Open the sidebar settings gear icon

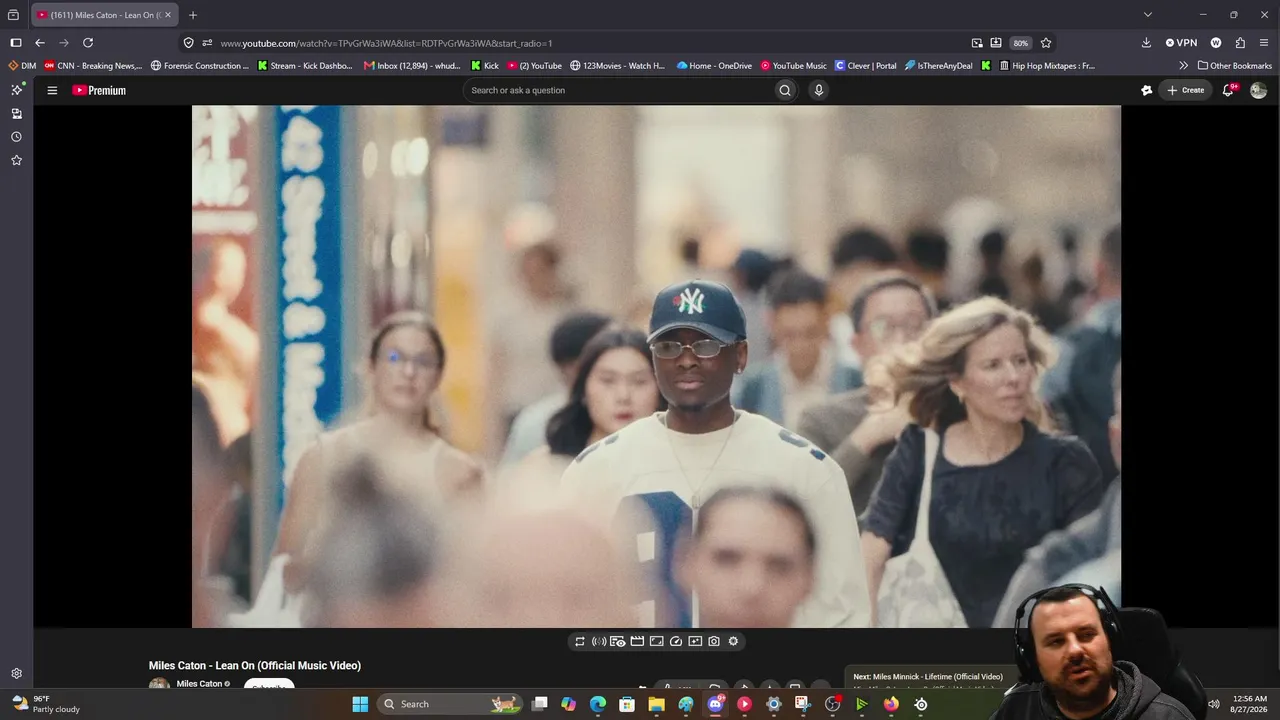pos(16,674)
